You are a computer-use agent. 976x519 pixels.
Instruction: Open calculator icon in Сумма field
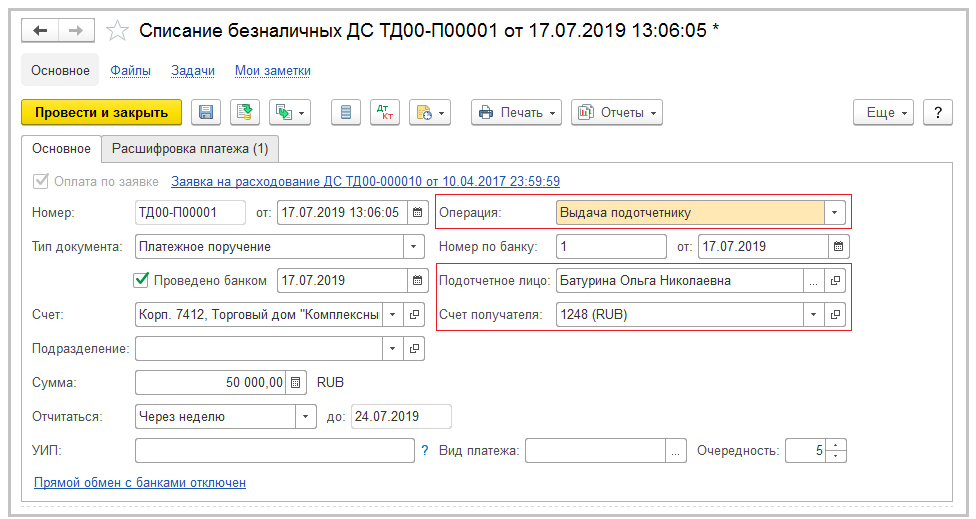[x=296, y=383]
